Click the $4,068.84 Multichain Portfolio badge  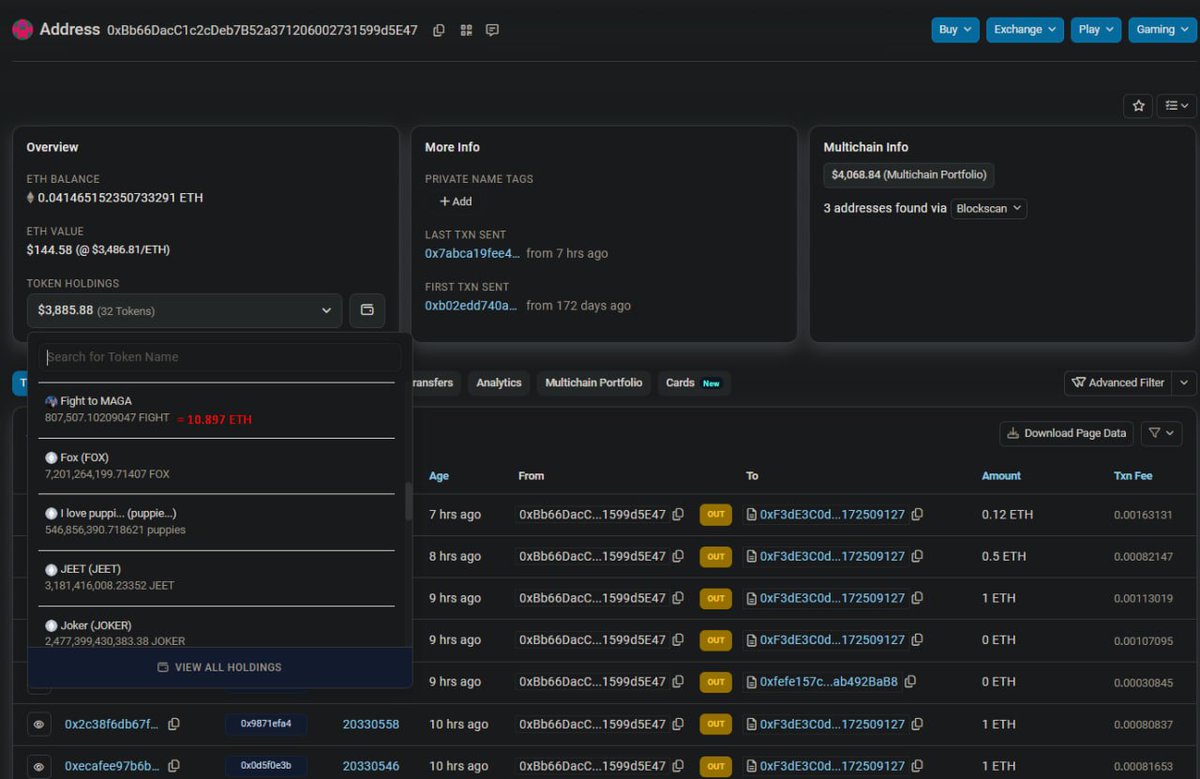click(908, 175)
